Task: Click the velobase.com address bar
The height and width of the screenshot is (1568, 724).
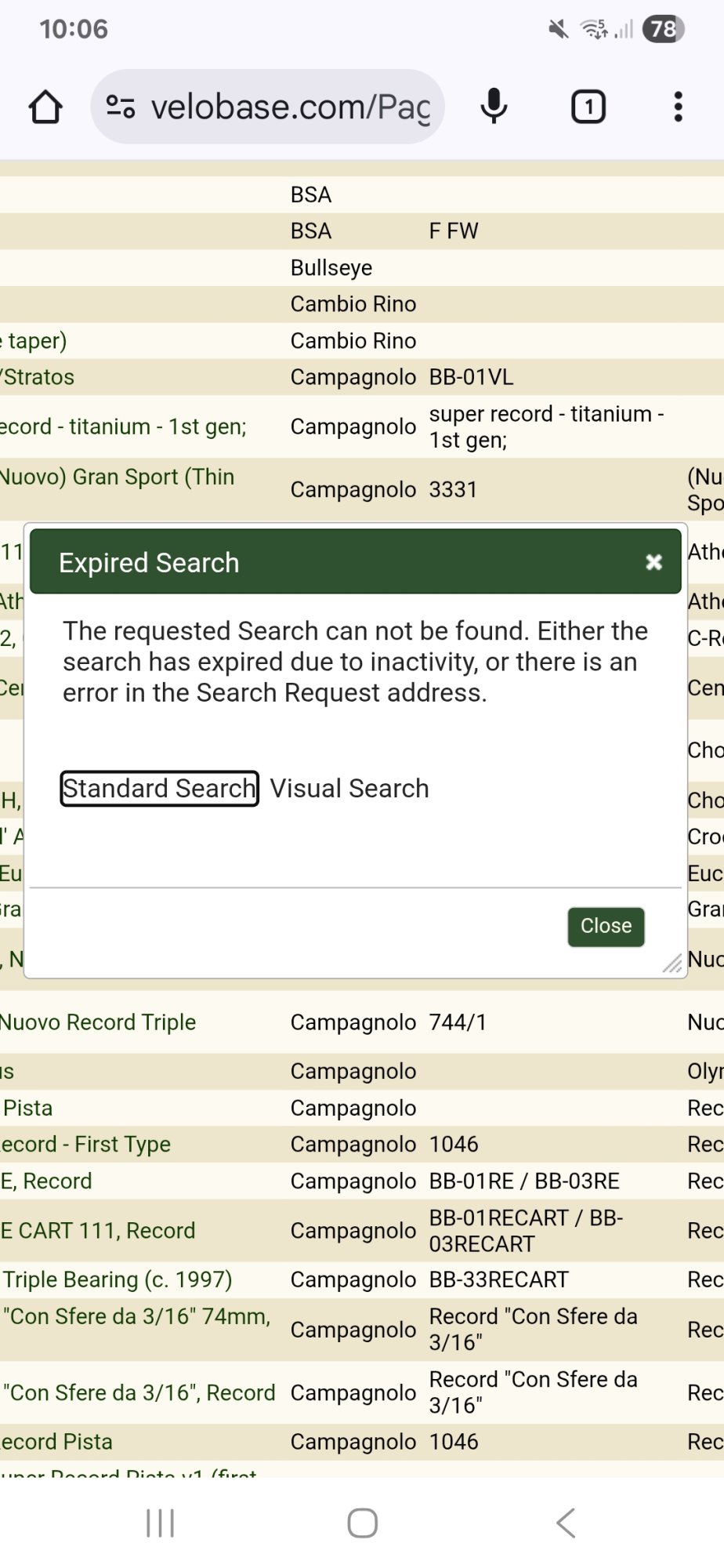Action: click(x=290, y=107)
